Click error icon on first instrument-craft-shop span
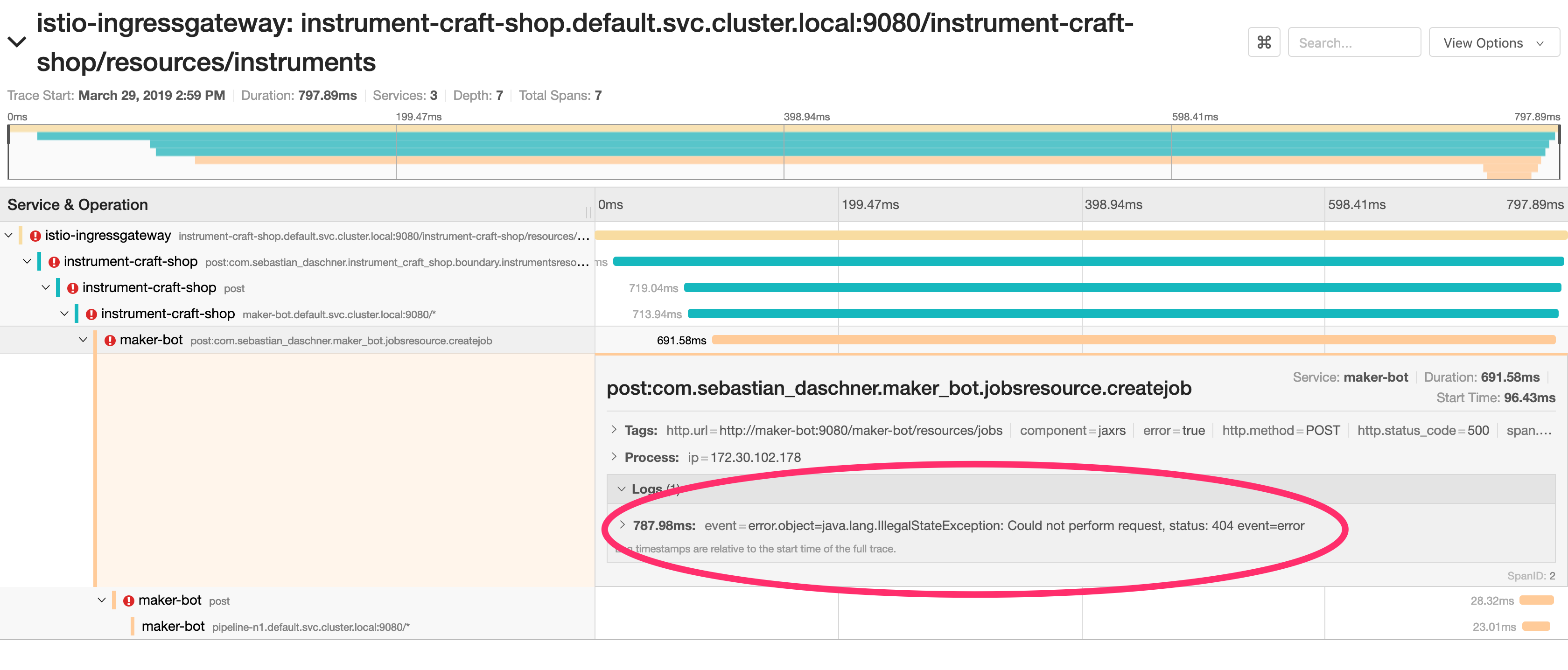Image resolution: width=1568 pixels, height=670 pixels. pyautogui.click(x=54, y=262)
